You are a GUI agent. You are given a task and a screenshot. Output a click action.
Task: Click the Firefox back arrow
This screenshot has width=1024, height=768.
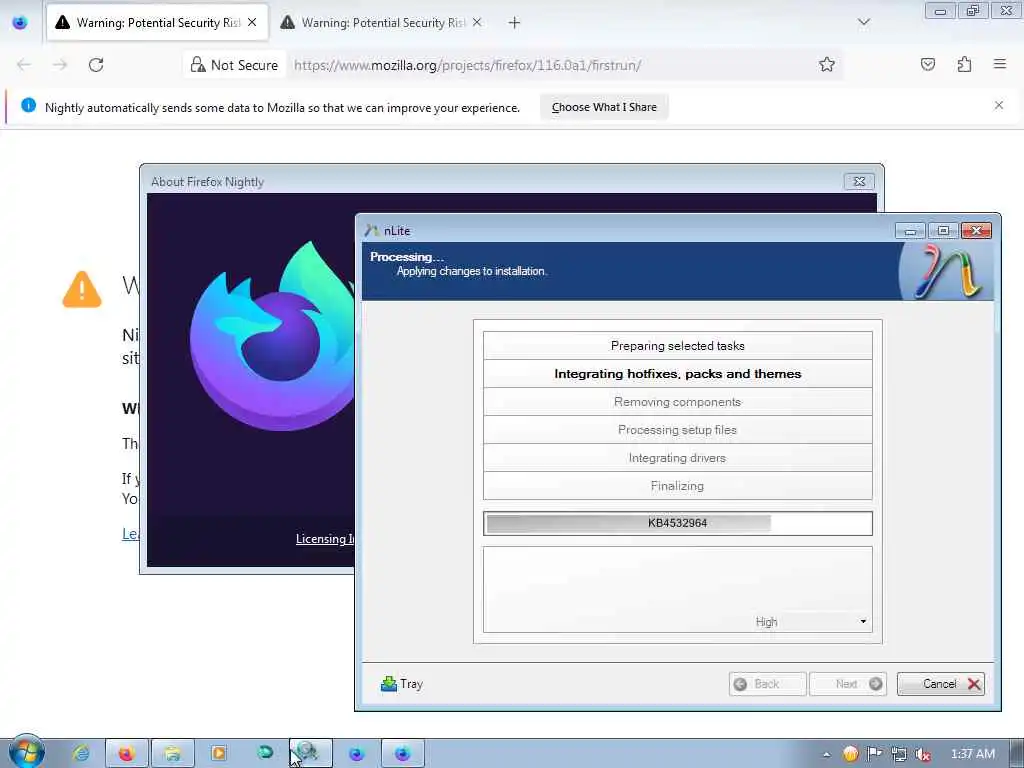24,65
